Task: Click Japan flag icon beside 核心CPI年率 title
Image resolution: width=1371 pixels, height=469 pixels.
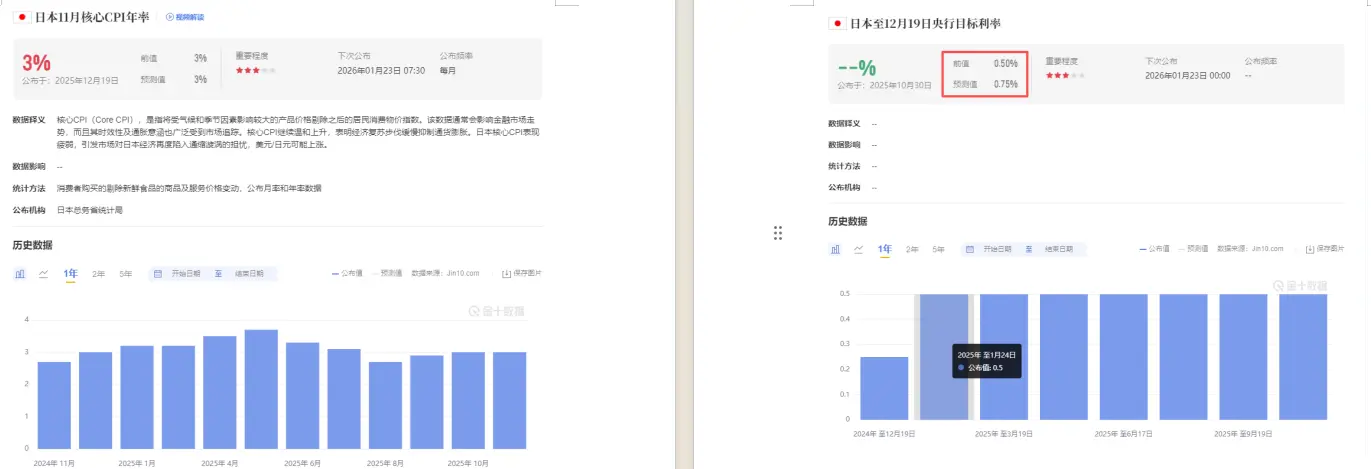Action: click(22, 17)
